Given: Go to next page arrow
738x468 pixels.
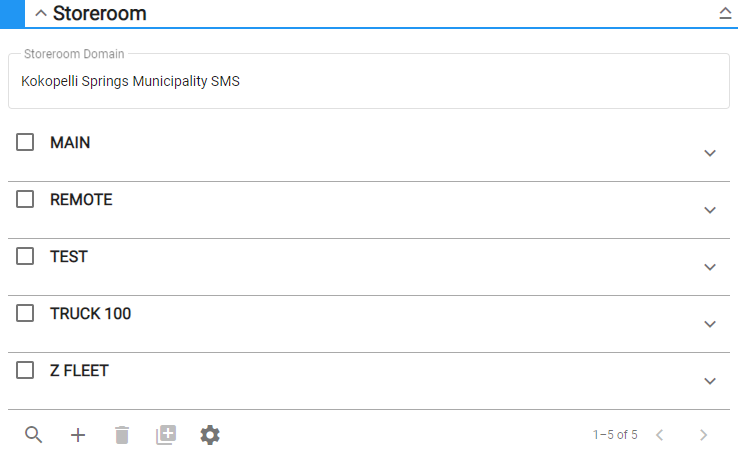Looking at the screenshot, I should click(x=703, y=435).
